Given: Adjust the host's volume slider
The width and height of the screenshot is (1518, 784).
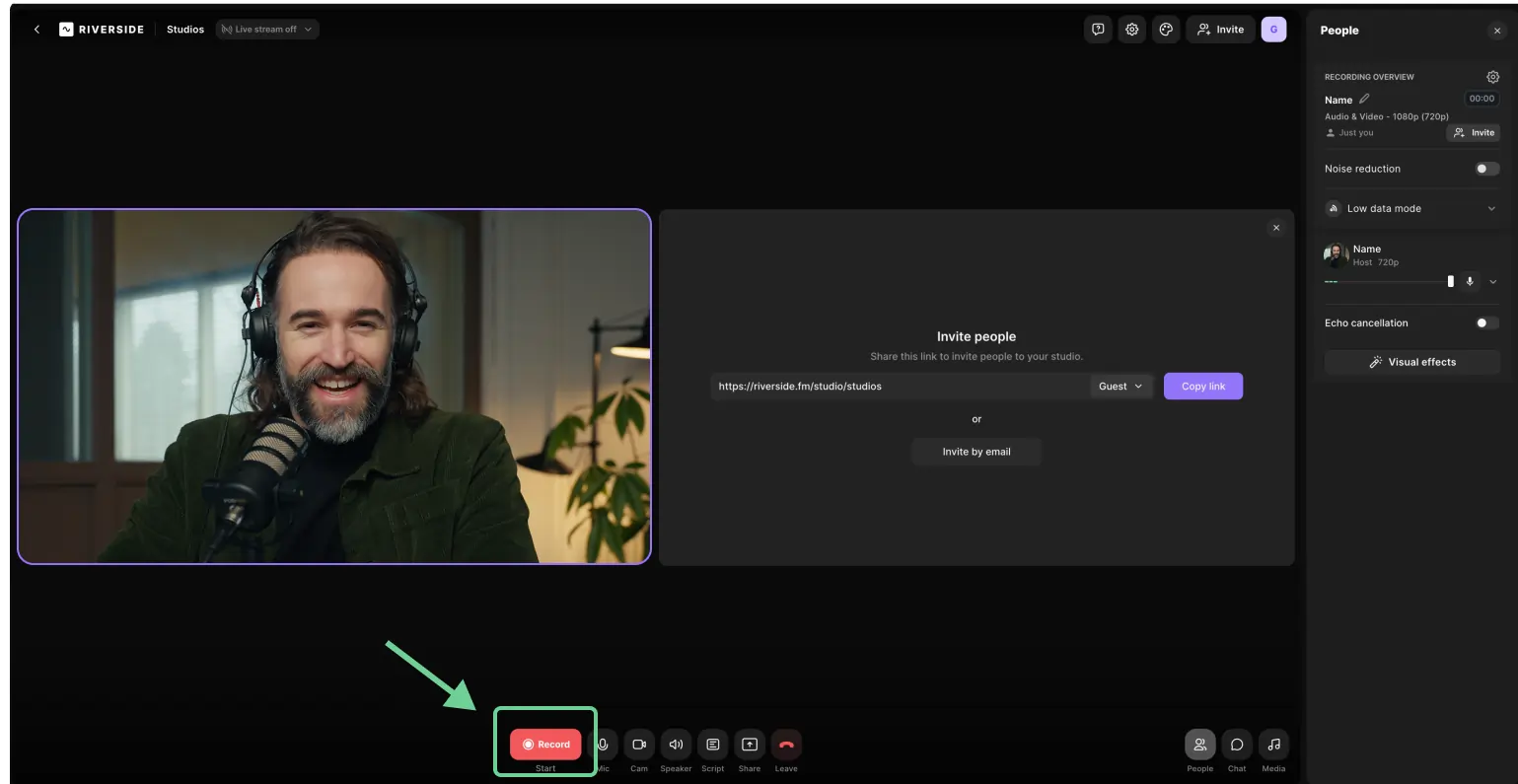Looking at the screenshot, I should coord(1450,281).
